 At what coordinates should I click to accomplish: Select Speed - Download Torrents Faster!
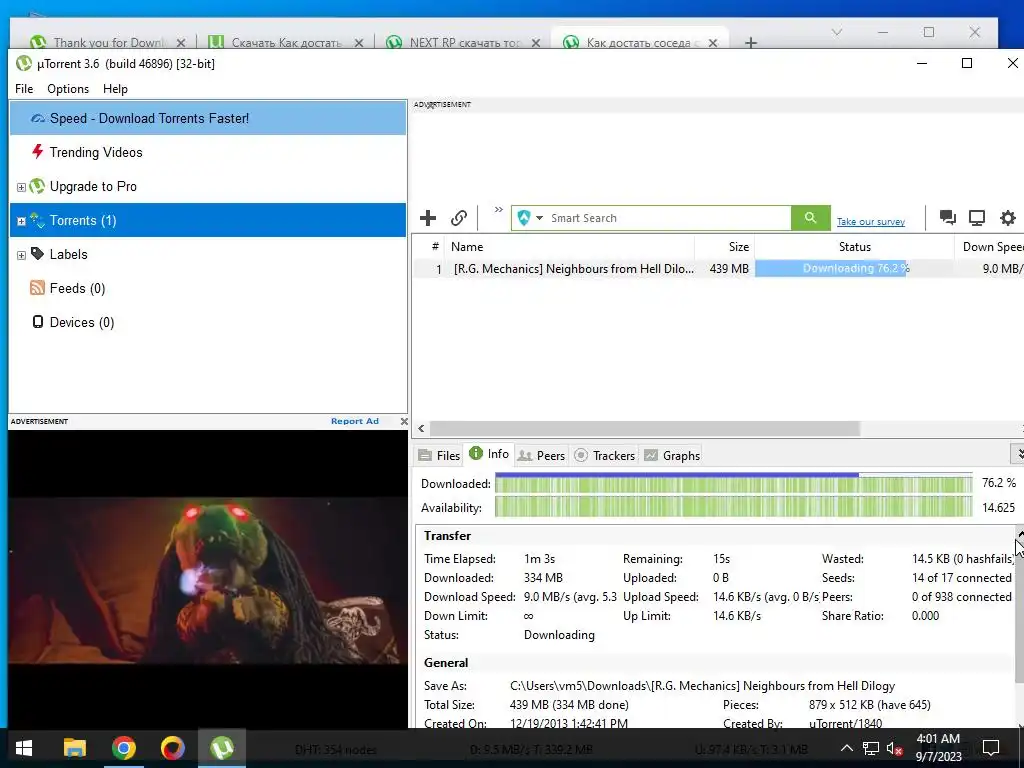pos(208,118)
